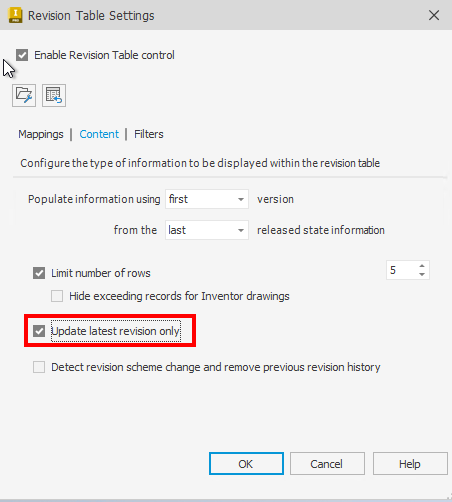Click the 'released state information' text
The image size is (452, 502).
[321, 230]
